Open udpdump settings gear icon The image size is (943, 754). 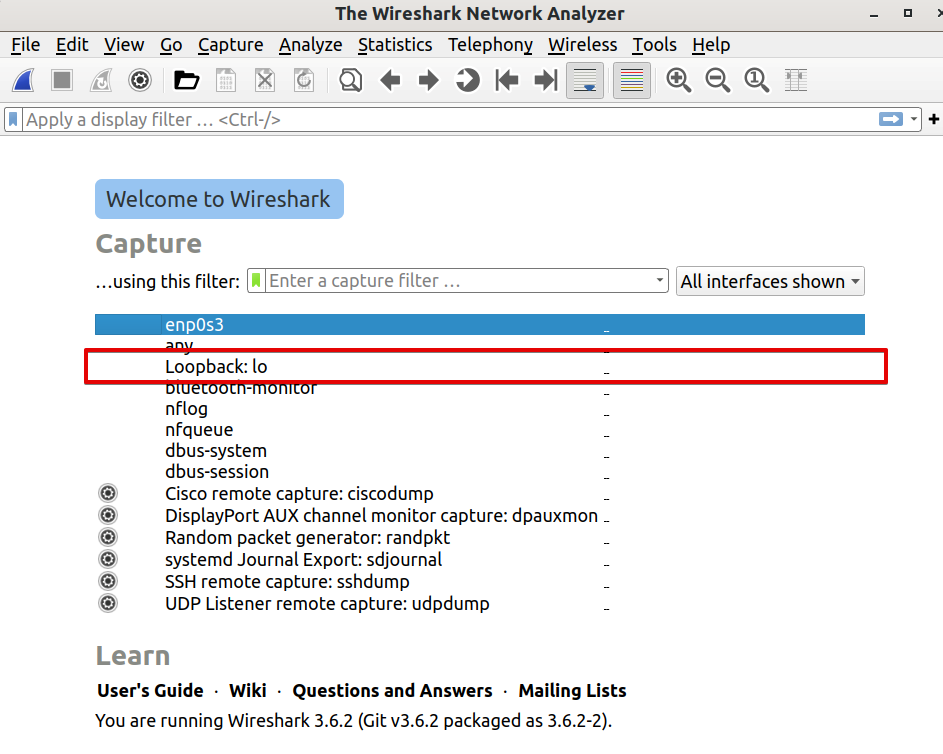[108, 603]
